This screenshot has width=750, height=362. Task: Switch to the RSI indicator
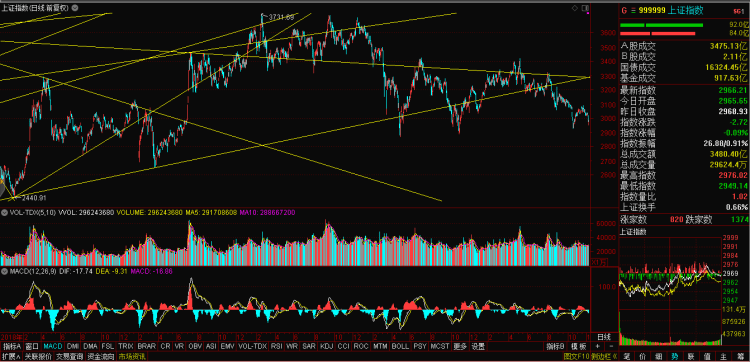click(276, 346)
